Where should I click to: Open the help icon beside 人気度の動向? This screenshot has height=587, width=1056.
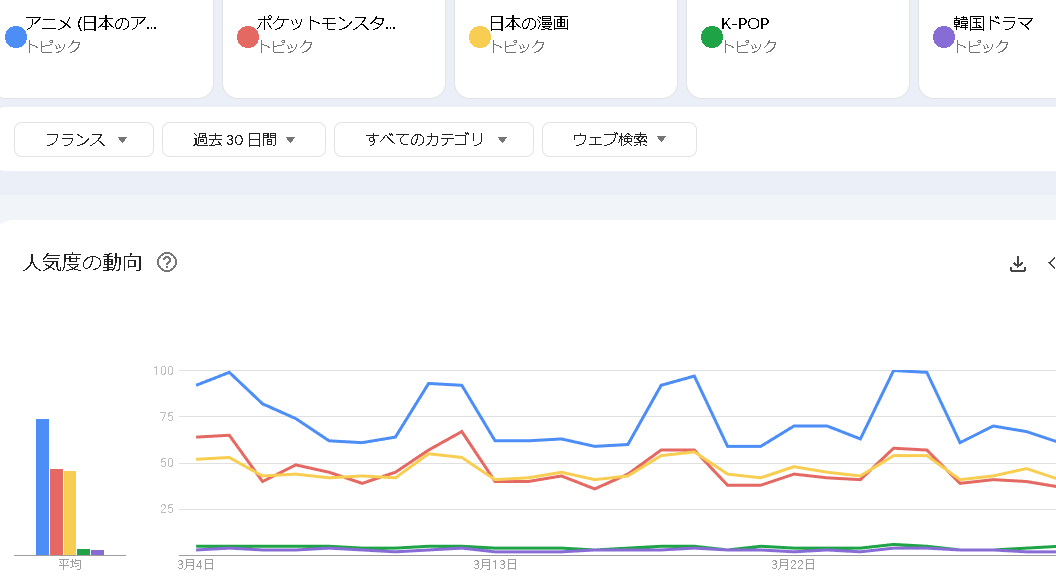coord(167,263)
